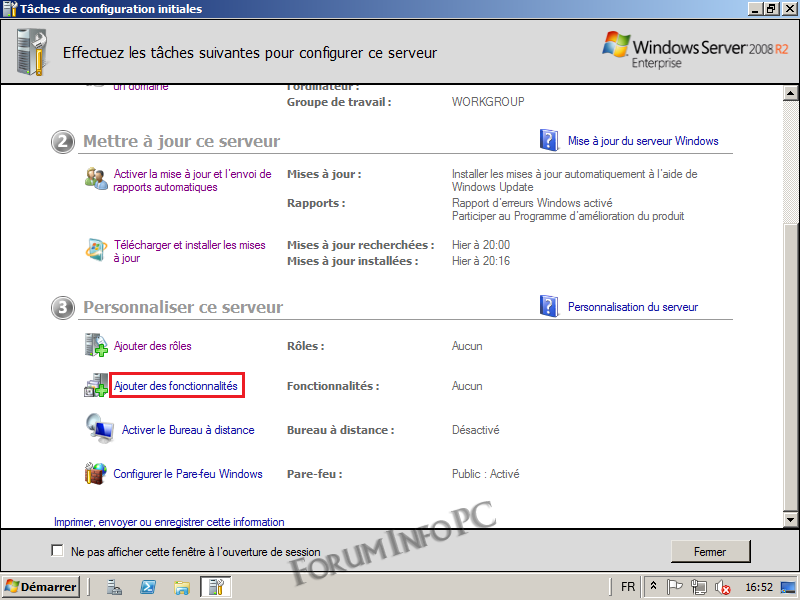Select the Tâches de configuration initiales taskbar button
The image size is (800, 600).
[216, 587]
